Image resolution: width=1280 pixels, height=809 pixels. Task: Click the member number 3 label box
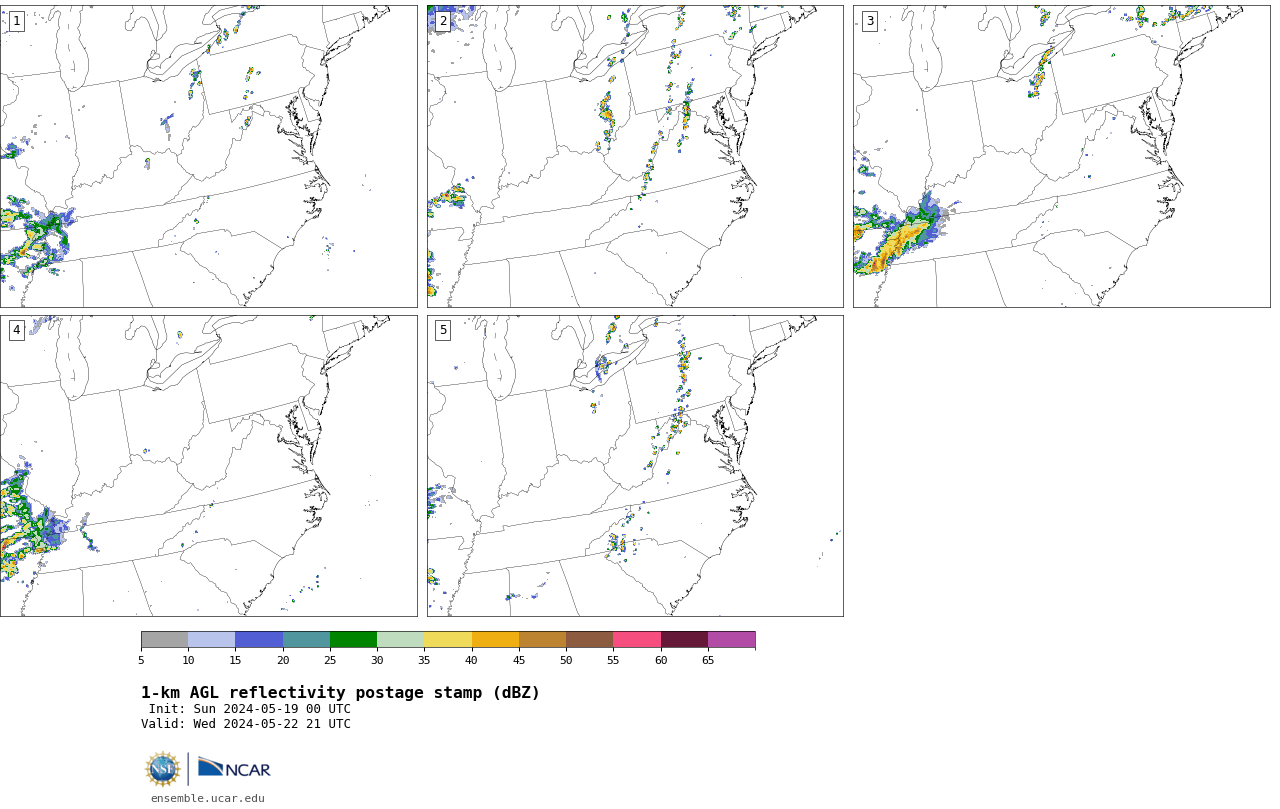tap(870, 21)
